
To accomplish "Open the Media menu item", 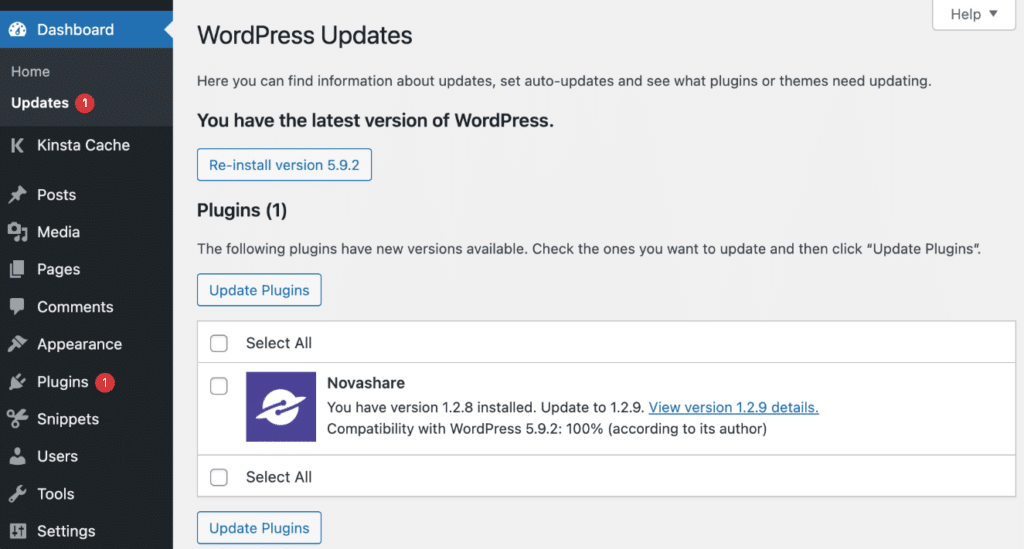I will [x=86, y=232].
